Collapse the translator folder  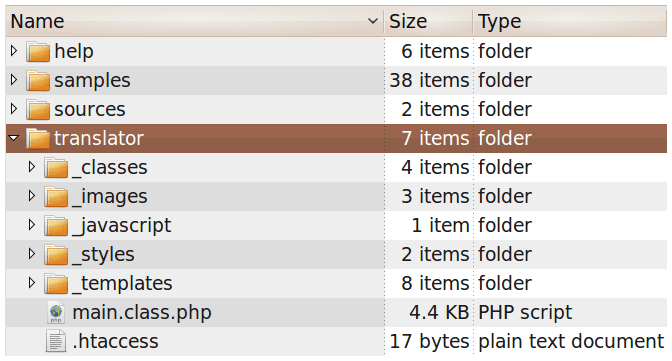click(14, 138)
